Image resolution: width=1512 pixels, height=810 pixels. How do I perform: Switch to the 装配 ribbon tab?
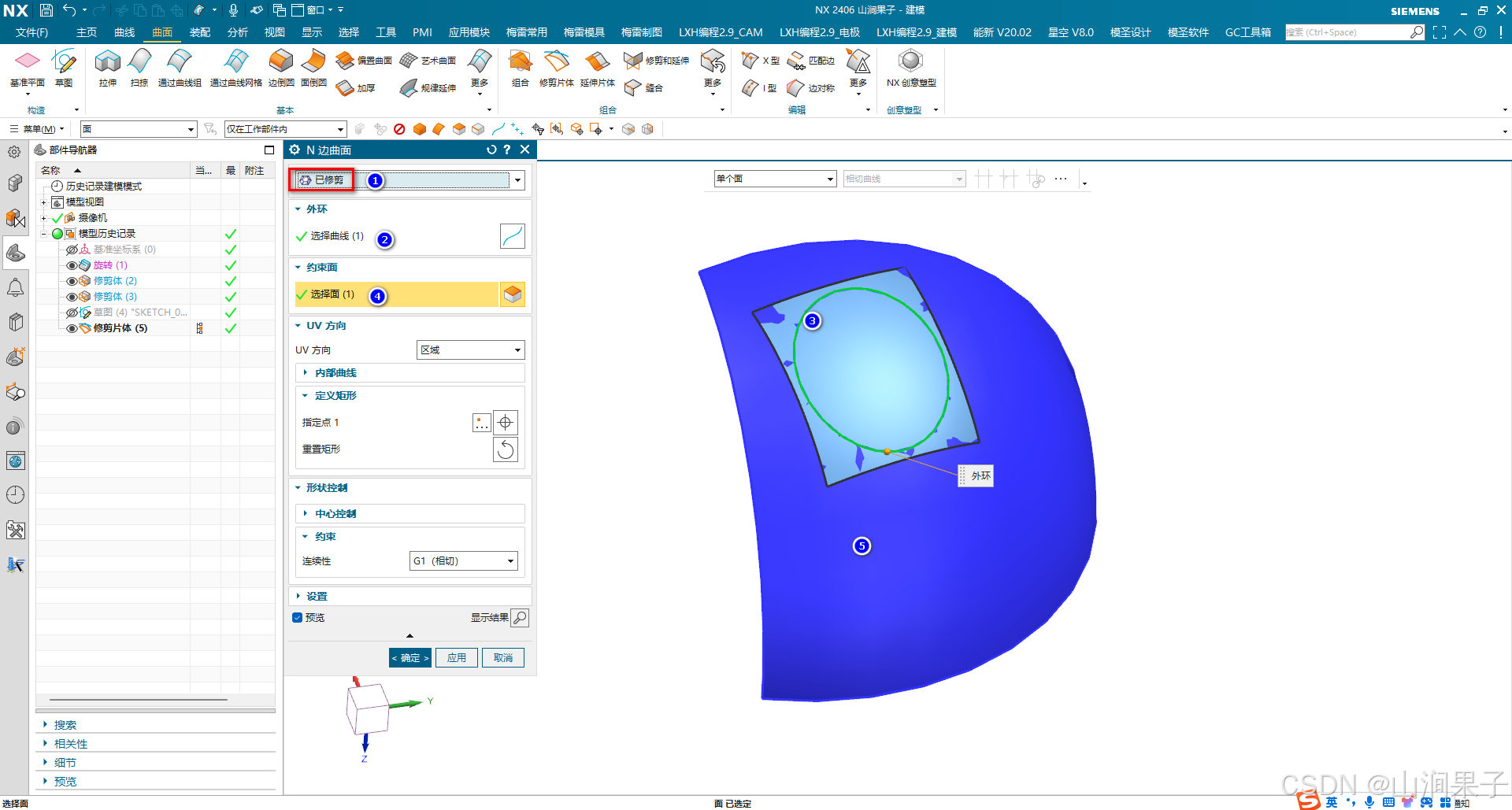pyautogui.click(x=200, y=32)
